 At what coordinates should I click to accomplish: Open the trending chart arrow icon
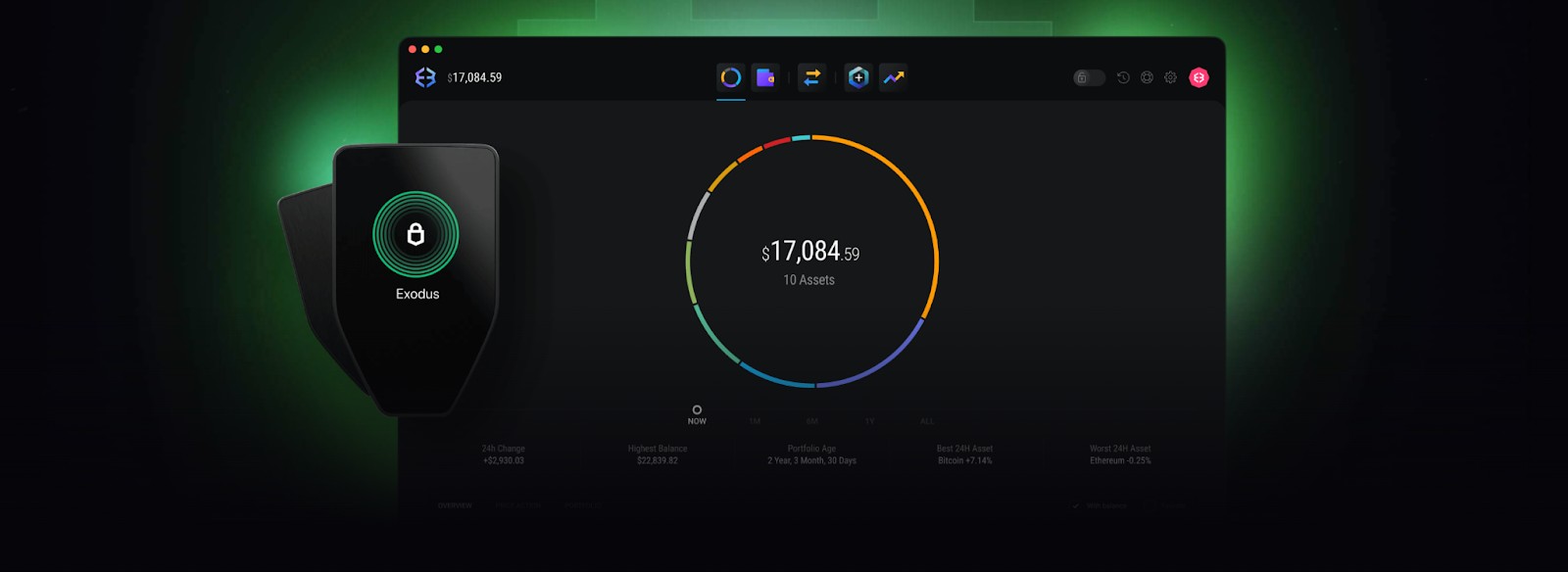[x=894, y=77]
